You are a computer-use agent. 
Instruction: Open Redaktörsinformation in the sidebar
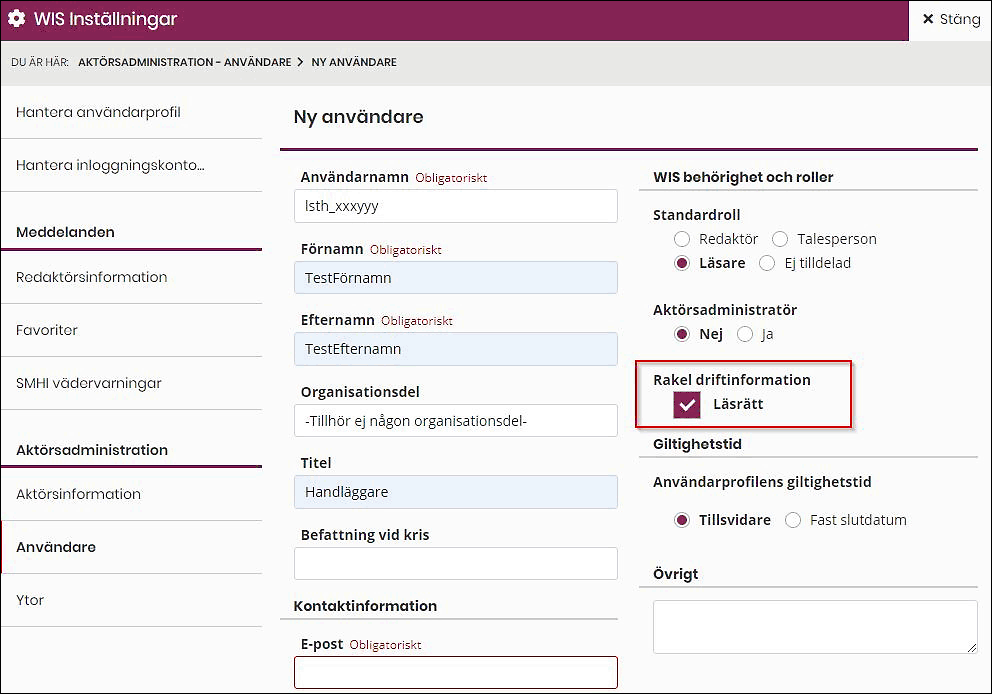pos(91,277)
